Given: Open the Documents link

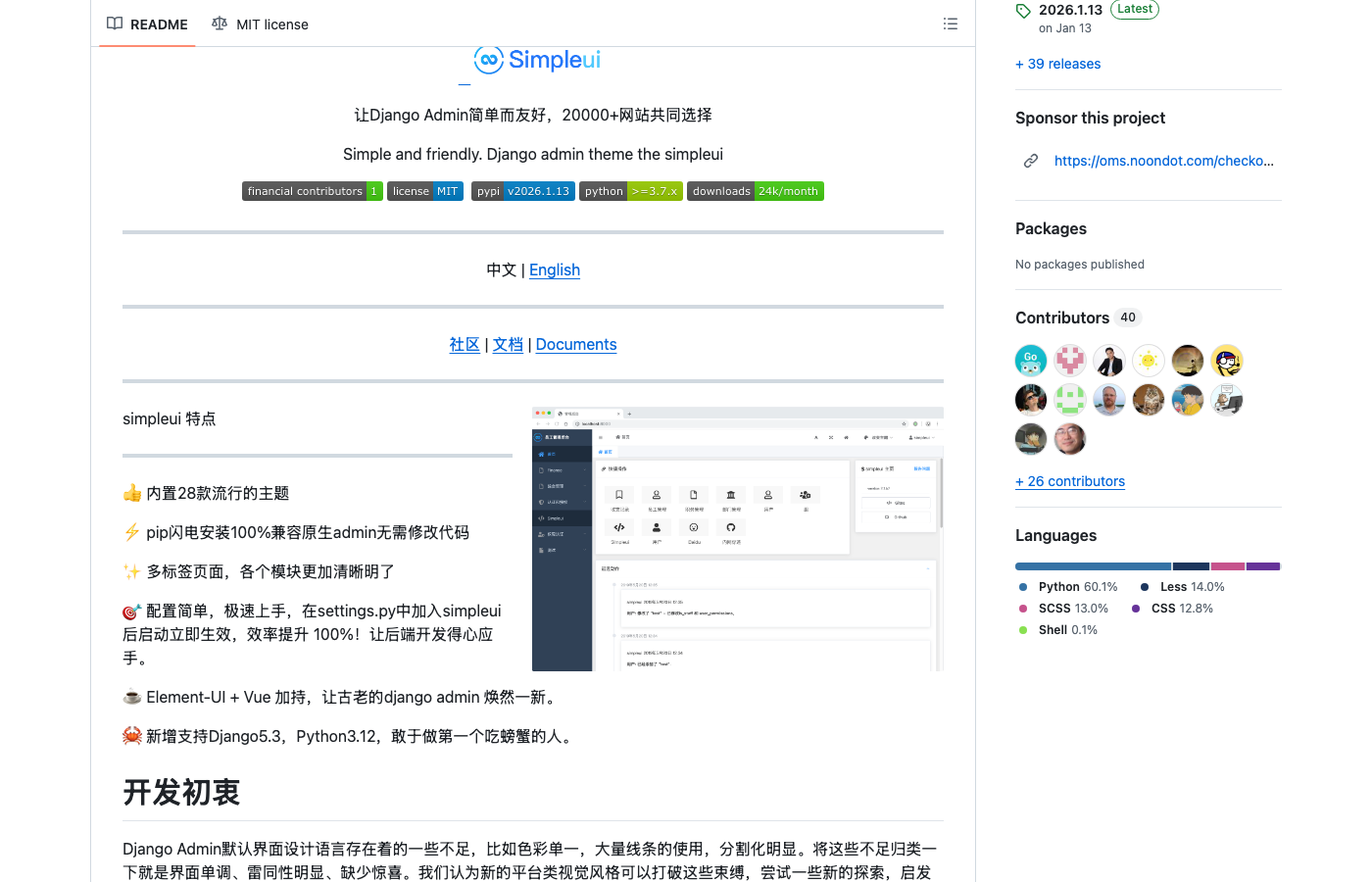Looking at the screenshot, I should pos(576,344).
